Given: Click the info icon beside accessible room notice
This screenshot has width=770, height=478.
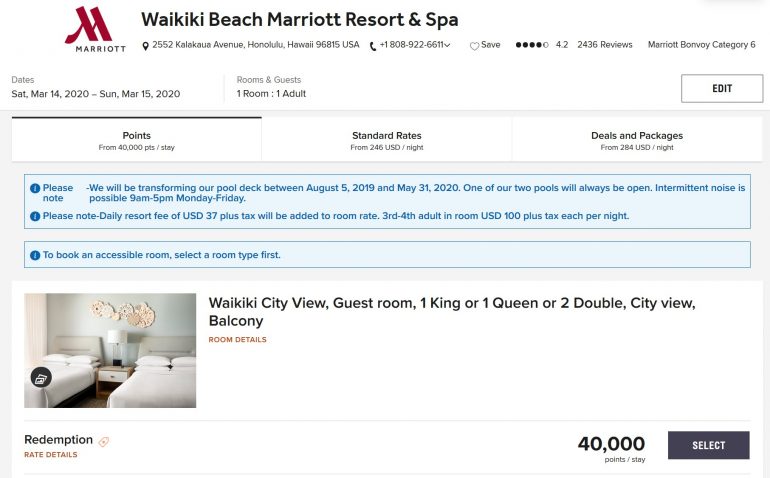Looking at the screenshot, I should [x=35, y=255].
